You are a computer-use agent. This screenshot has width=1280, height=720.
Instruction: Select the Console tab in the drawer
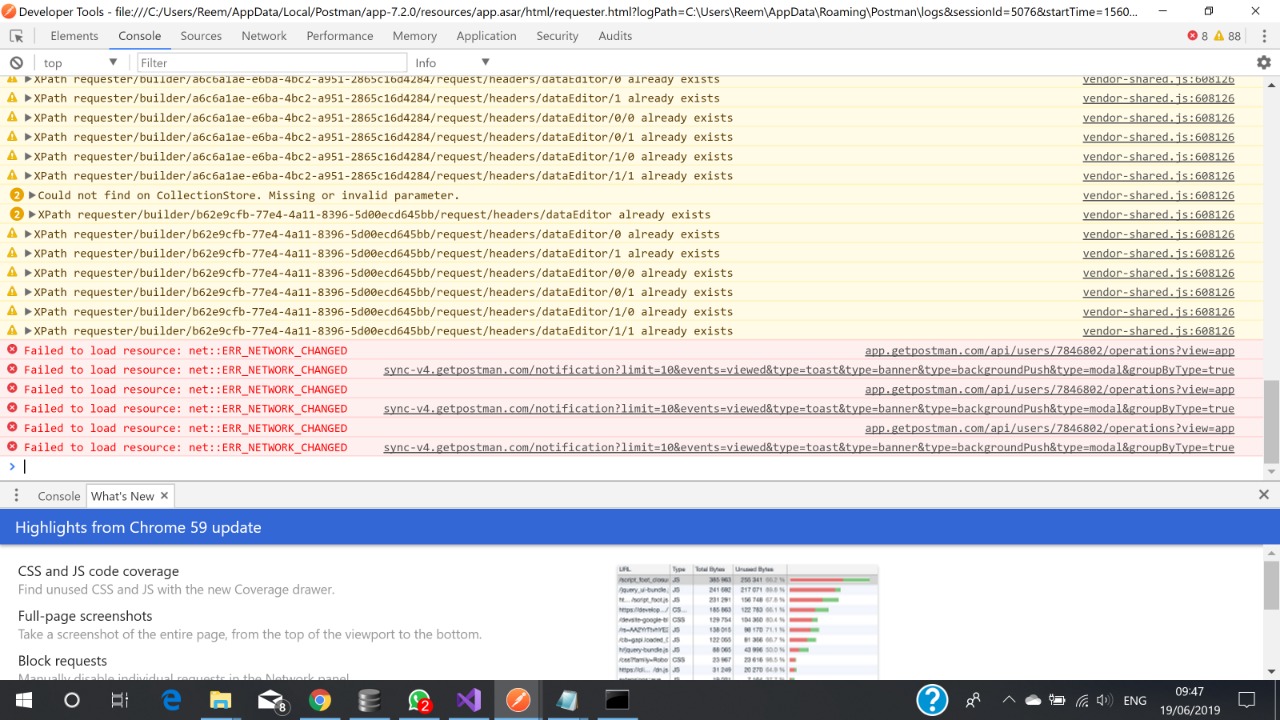click(59, 496)
